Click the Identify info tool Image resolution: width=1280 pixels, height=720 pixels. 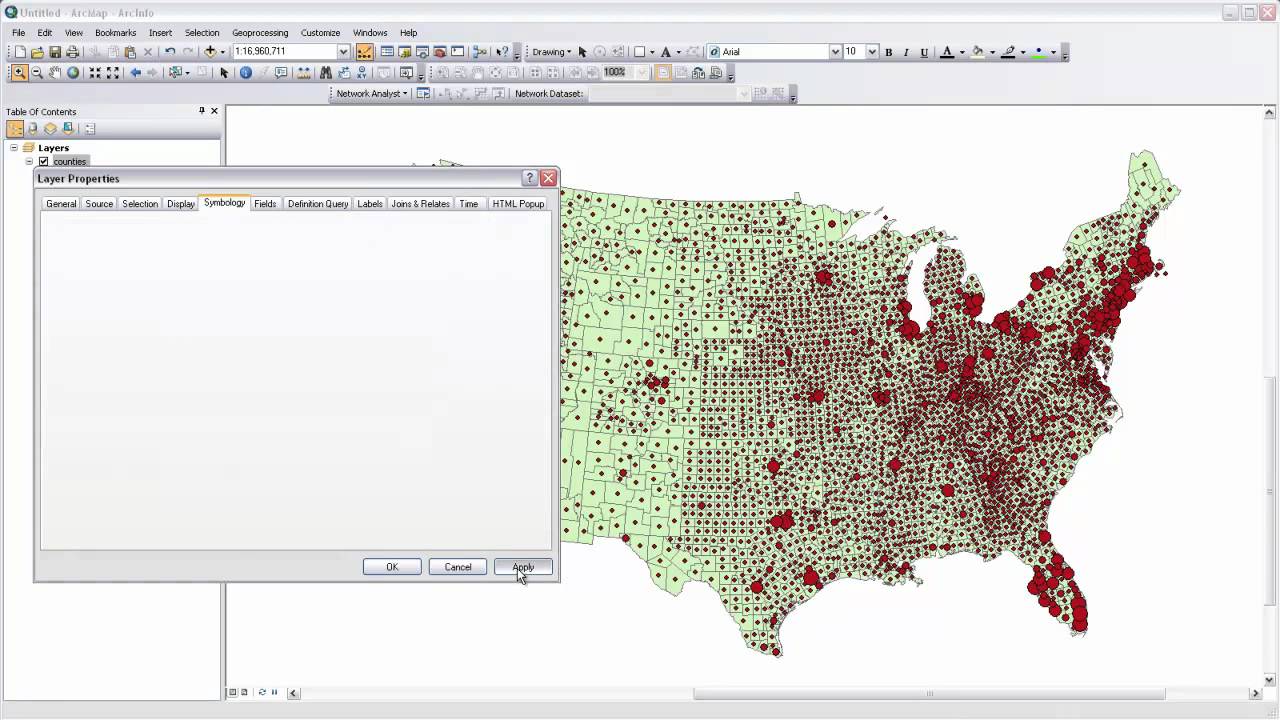coord(245,73)
